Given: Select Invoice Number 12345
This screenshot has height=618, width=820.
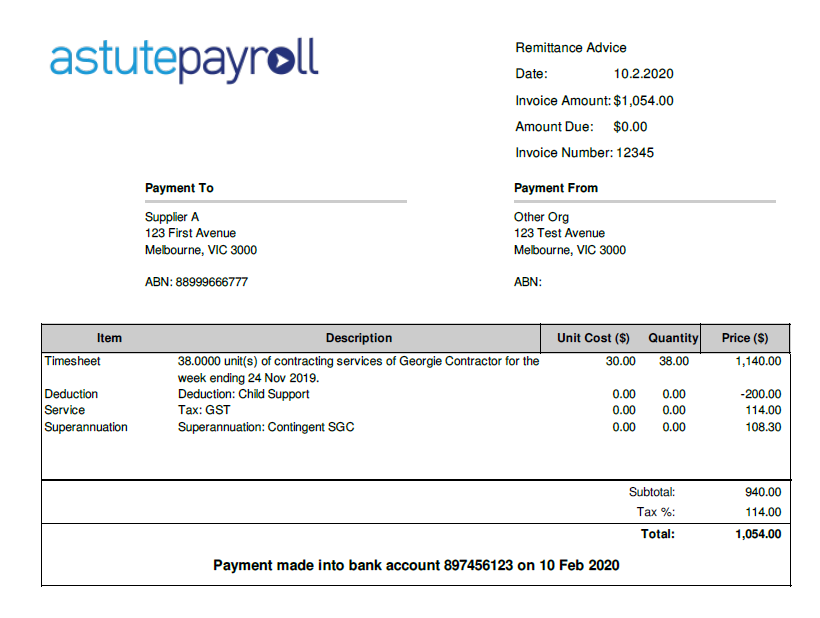Looking at the screenshot, I should [634, 153].
